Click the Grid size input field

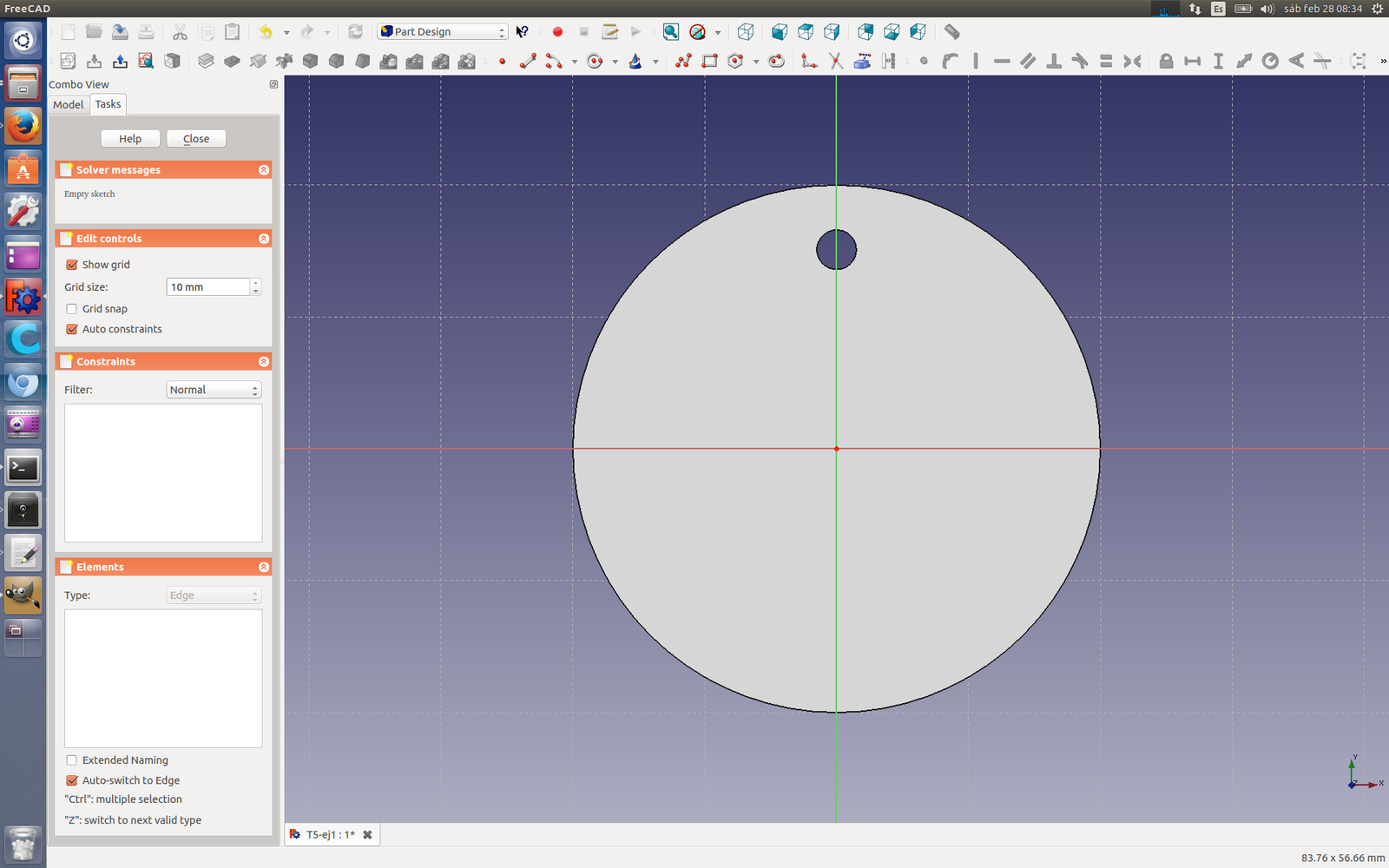point(208,287)
